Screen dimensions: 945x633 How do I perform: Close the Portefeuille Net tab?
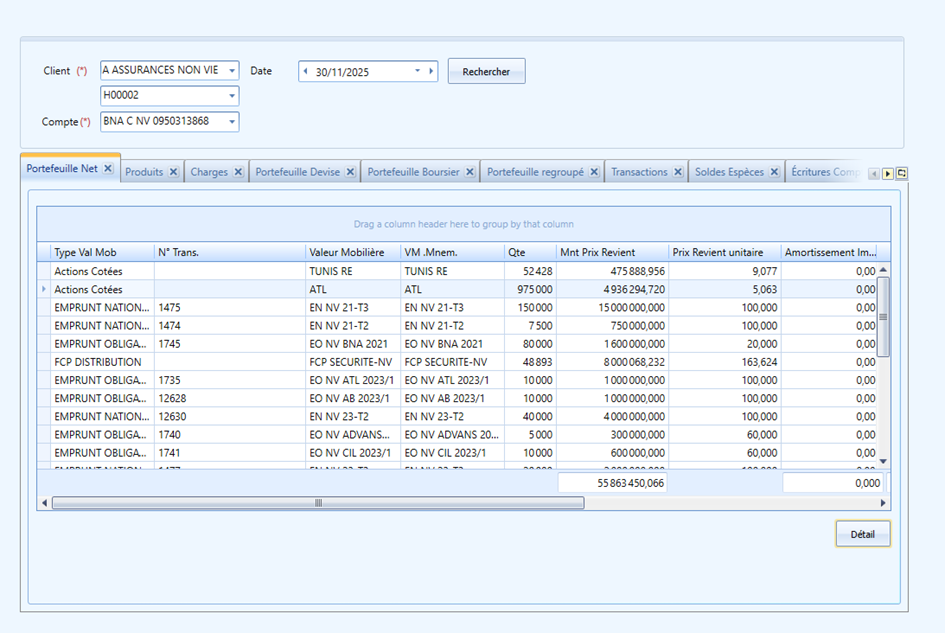[x=108, y=168]
